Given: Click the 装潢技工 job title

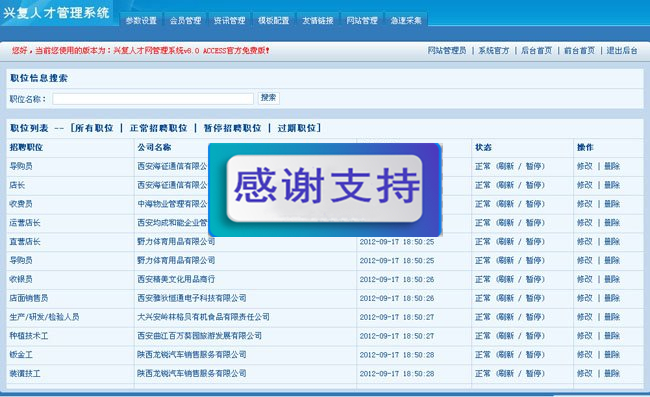Looking at the screenshot, I should 25,374.
